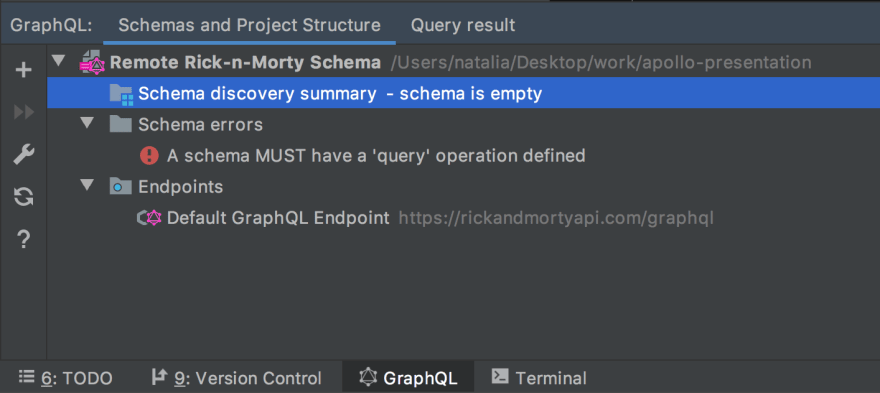Screen dimensions: 880x393
Task: Click the rickandmortyapi.com/graphql endpoint URL
Action: point(556,218)
